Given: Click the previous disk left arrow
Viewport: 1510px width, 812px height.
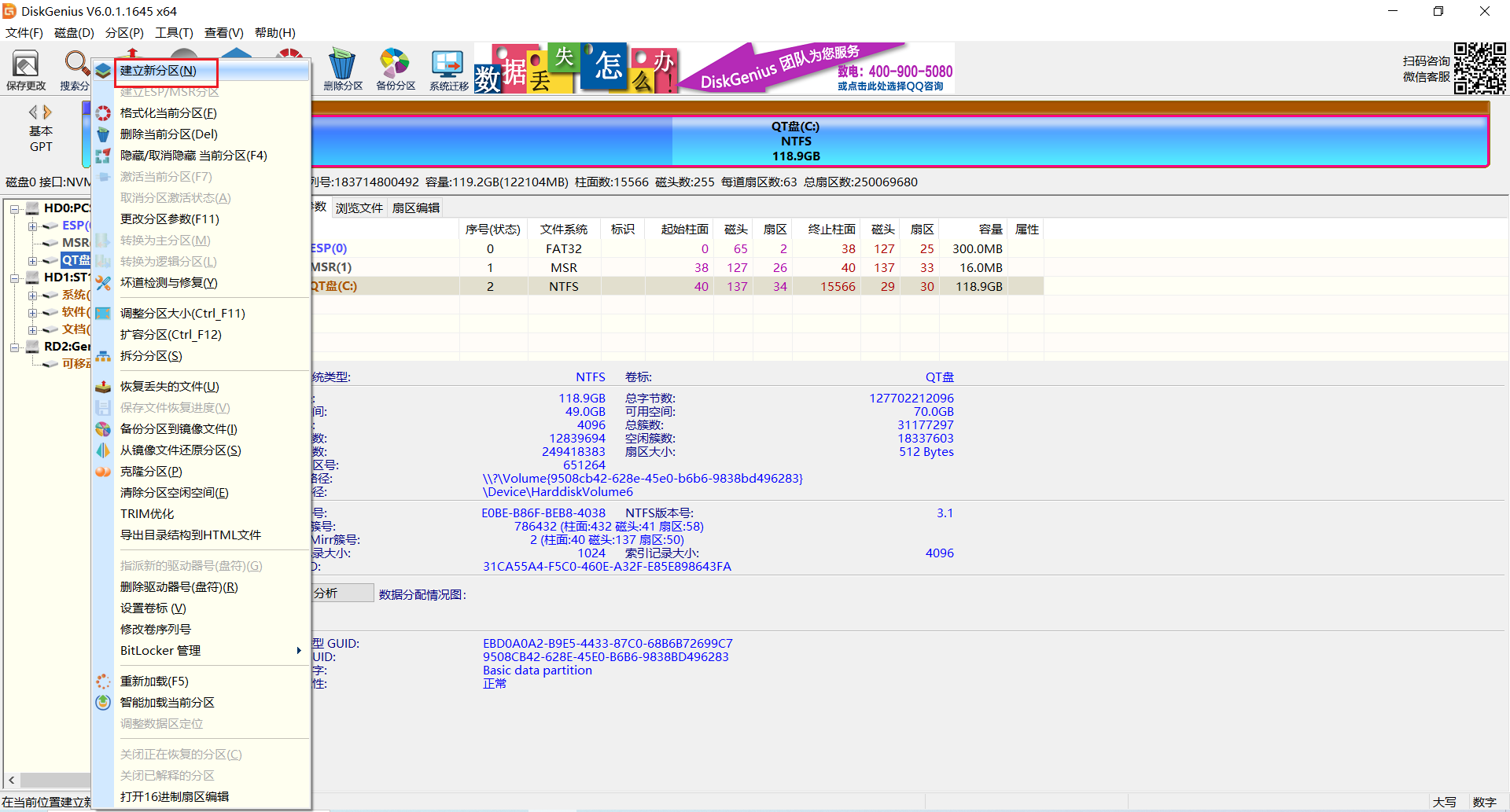Looking at the screenshot, I should pos(33,112).
